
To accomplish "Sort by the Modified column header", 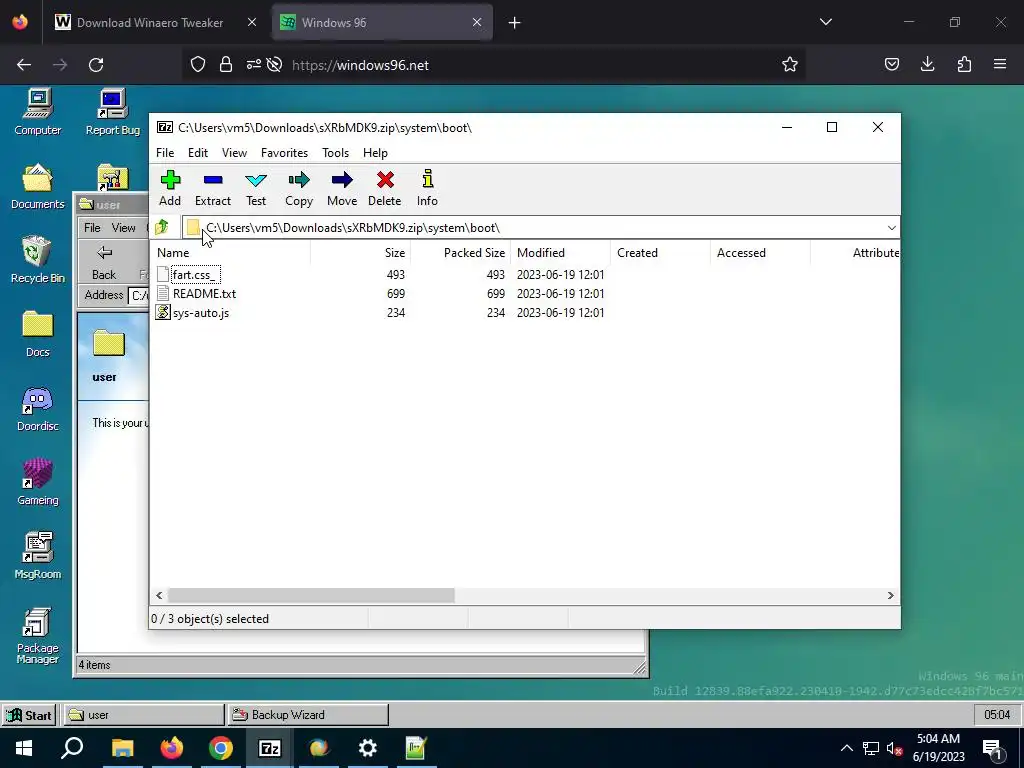I will (560, 253).
